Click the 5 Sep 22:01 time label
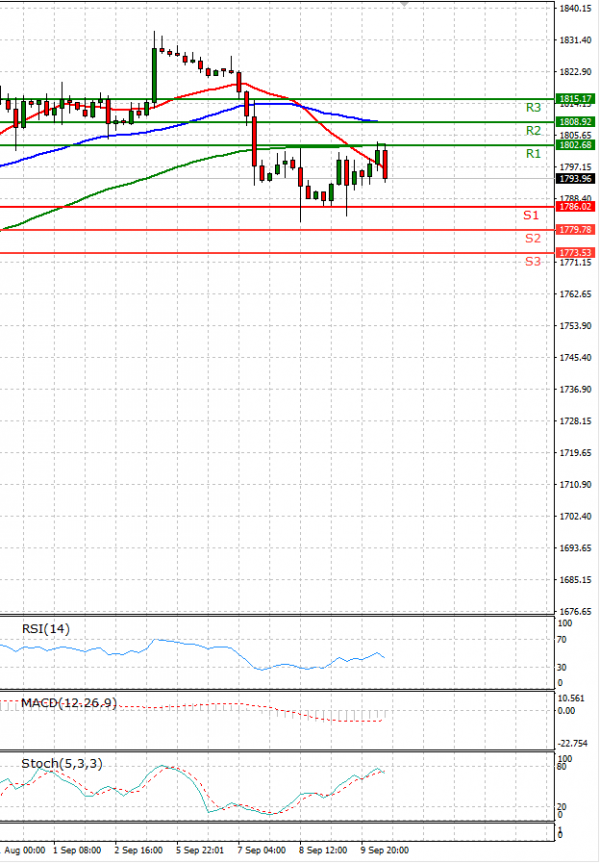This screenshot has height=863, width=600. (x=200, y=850)
